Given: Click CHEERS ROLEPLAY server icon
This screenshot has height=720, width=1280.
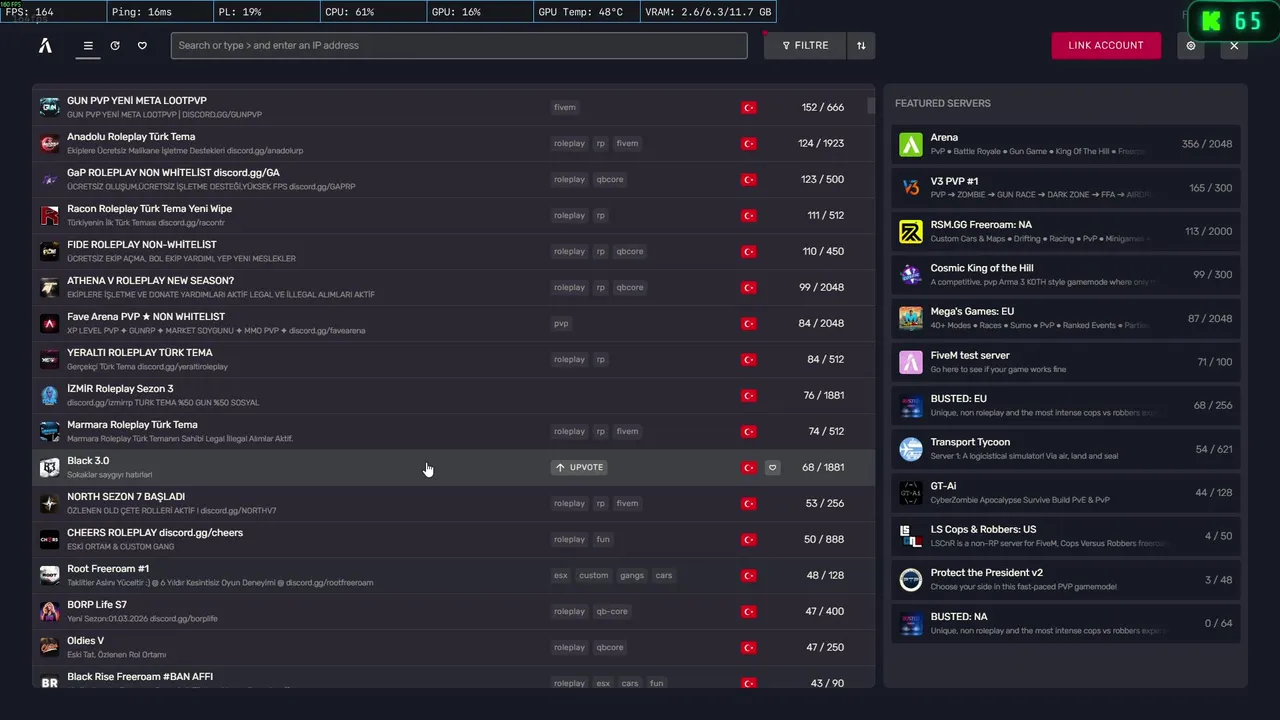Looking at the screenshot, I should click(49, 539).
